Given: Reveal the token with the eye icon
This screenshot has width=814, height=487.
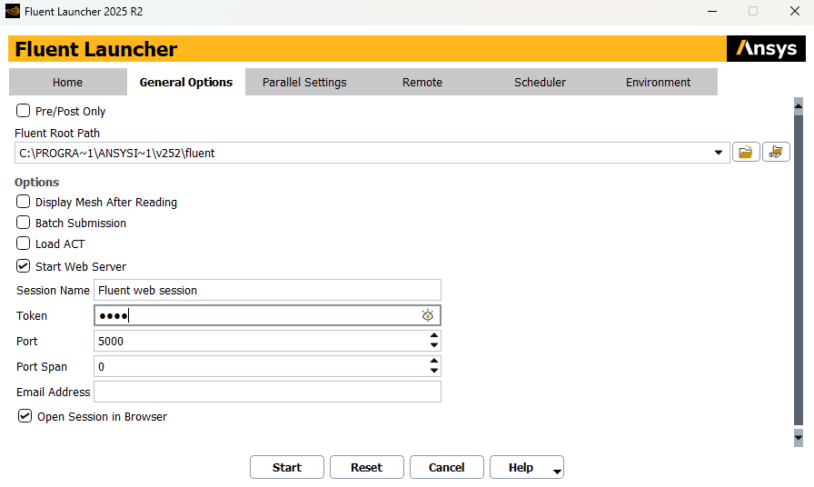Looking at the screenshot, I should click(427, 315).
